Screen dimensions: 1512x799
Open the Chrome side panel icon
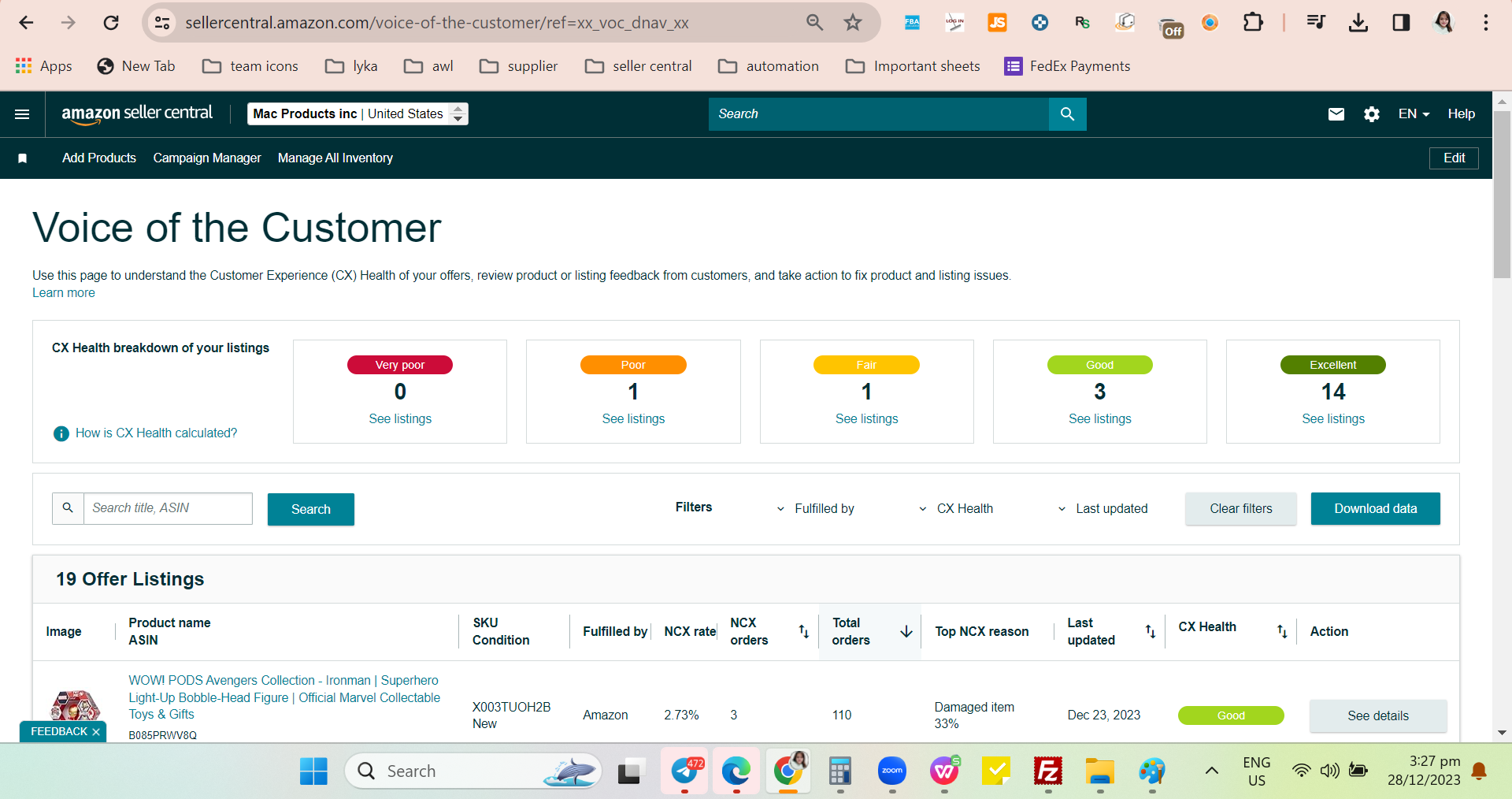(x=1401, y=23)
